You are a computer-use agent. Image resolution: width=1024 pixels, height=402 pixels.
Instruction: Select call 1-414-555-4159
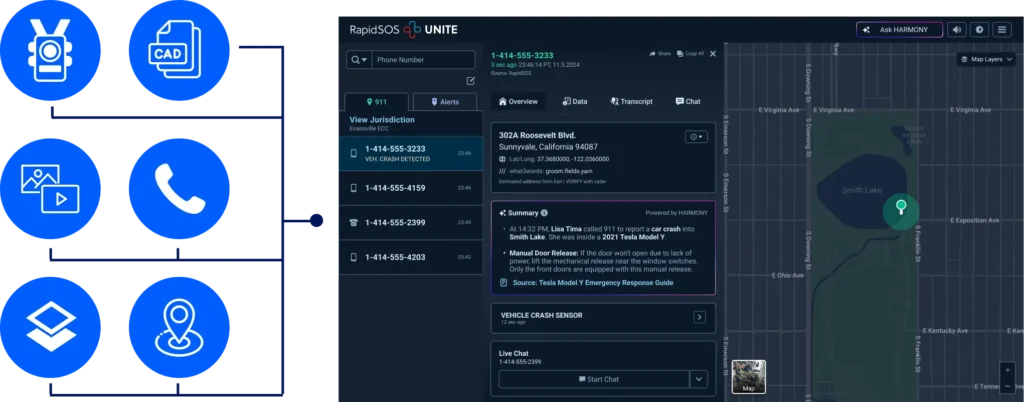(411, 188)
